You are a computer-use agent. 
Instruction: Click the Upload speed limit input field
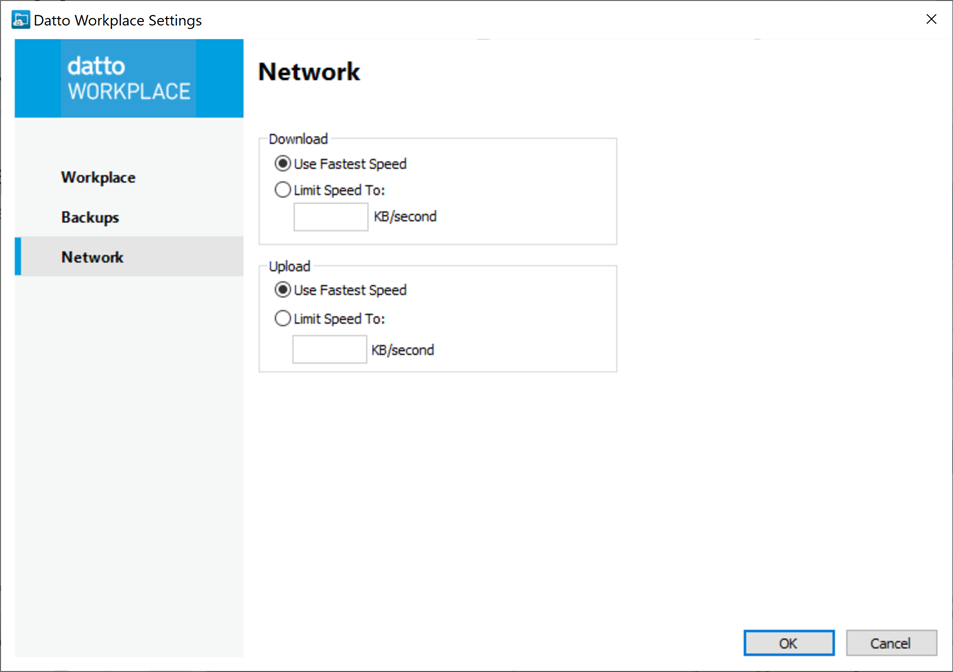tap(329, 350)
